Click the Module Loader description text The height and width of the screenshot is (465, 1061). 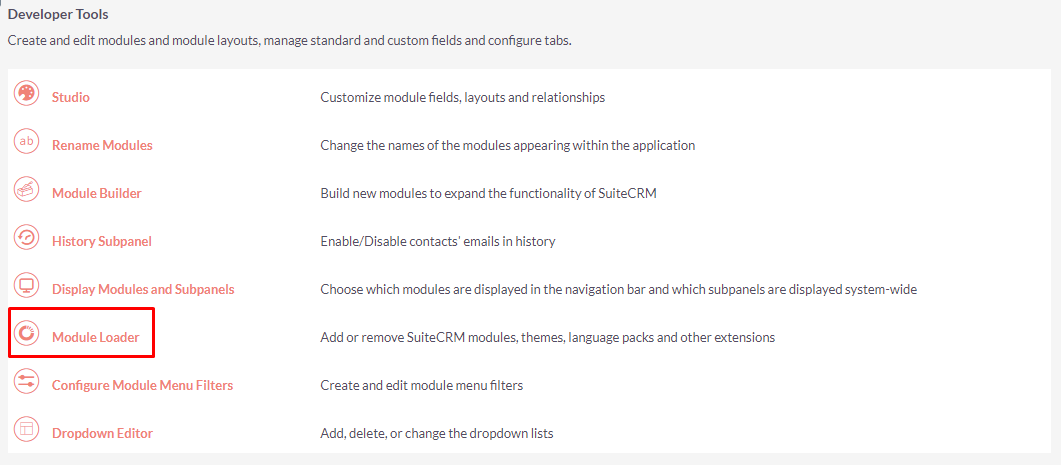click(x=547, y=337)
